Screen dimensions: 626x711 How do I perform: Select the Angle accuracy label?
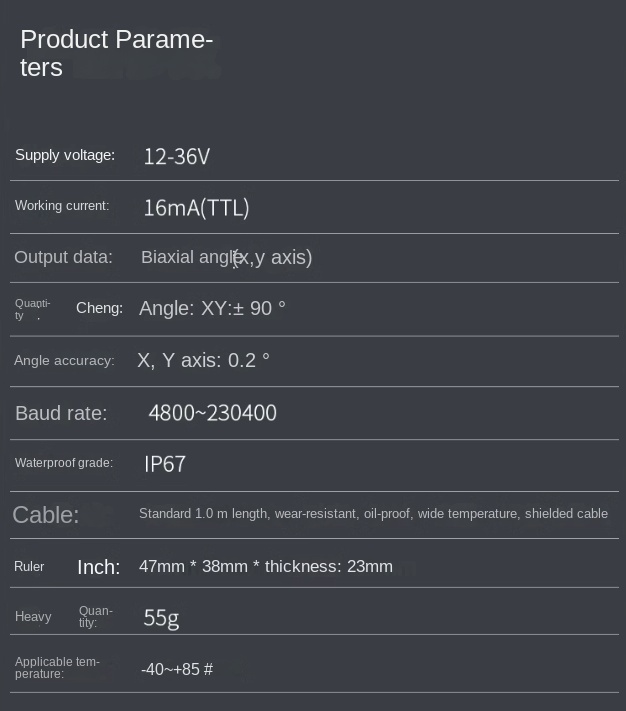point(64,360)
